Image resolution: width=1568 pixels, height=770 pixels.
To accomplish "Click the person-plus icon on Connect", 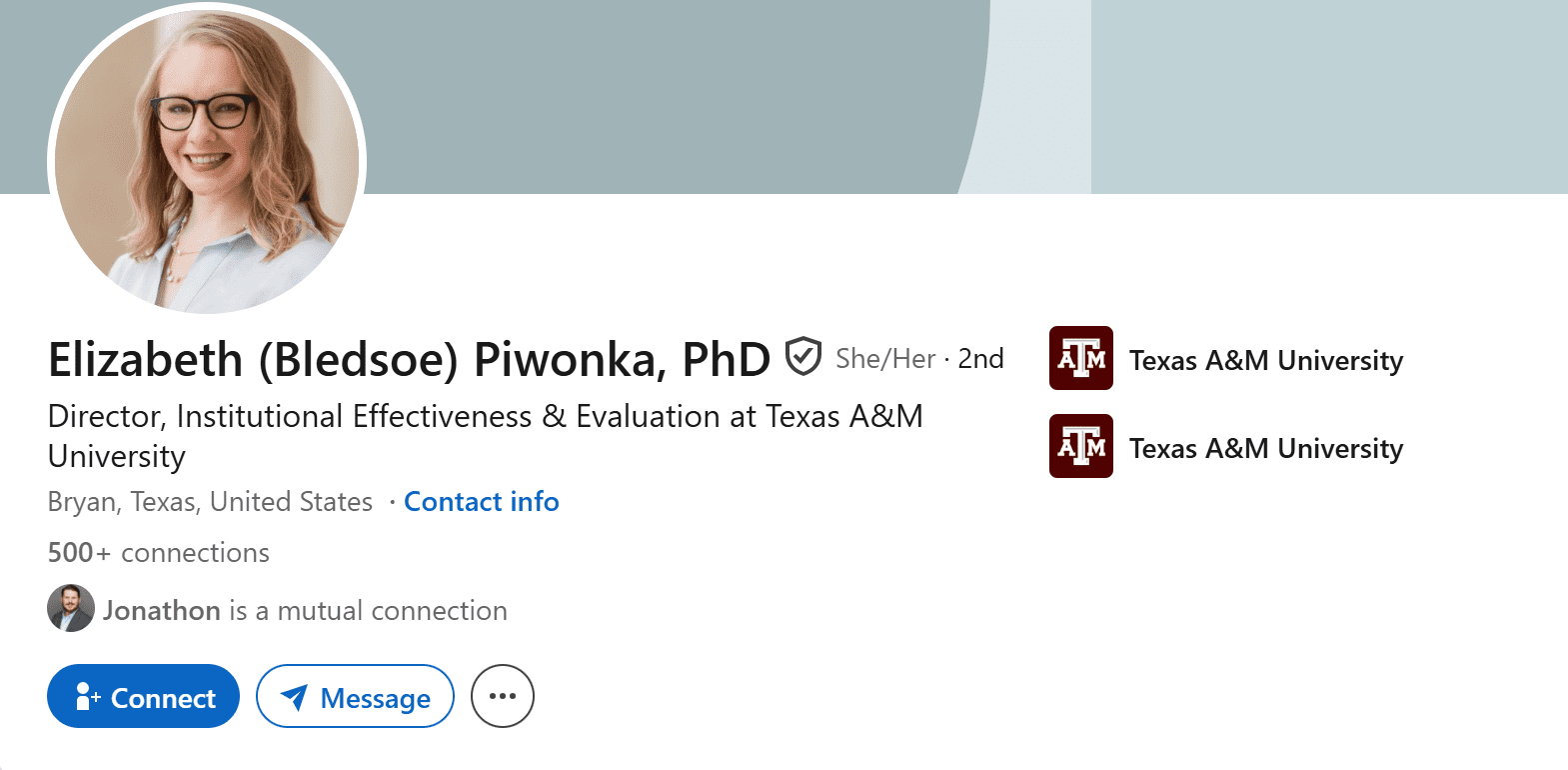I will [88, 697].
